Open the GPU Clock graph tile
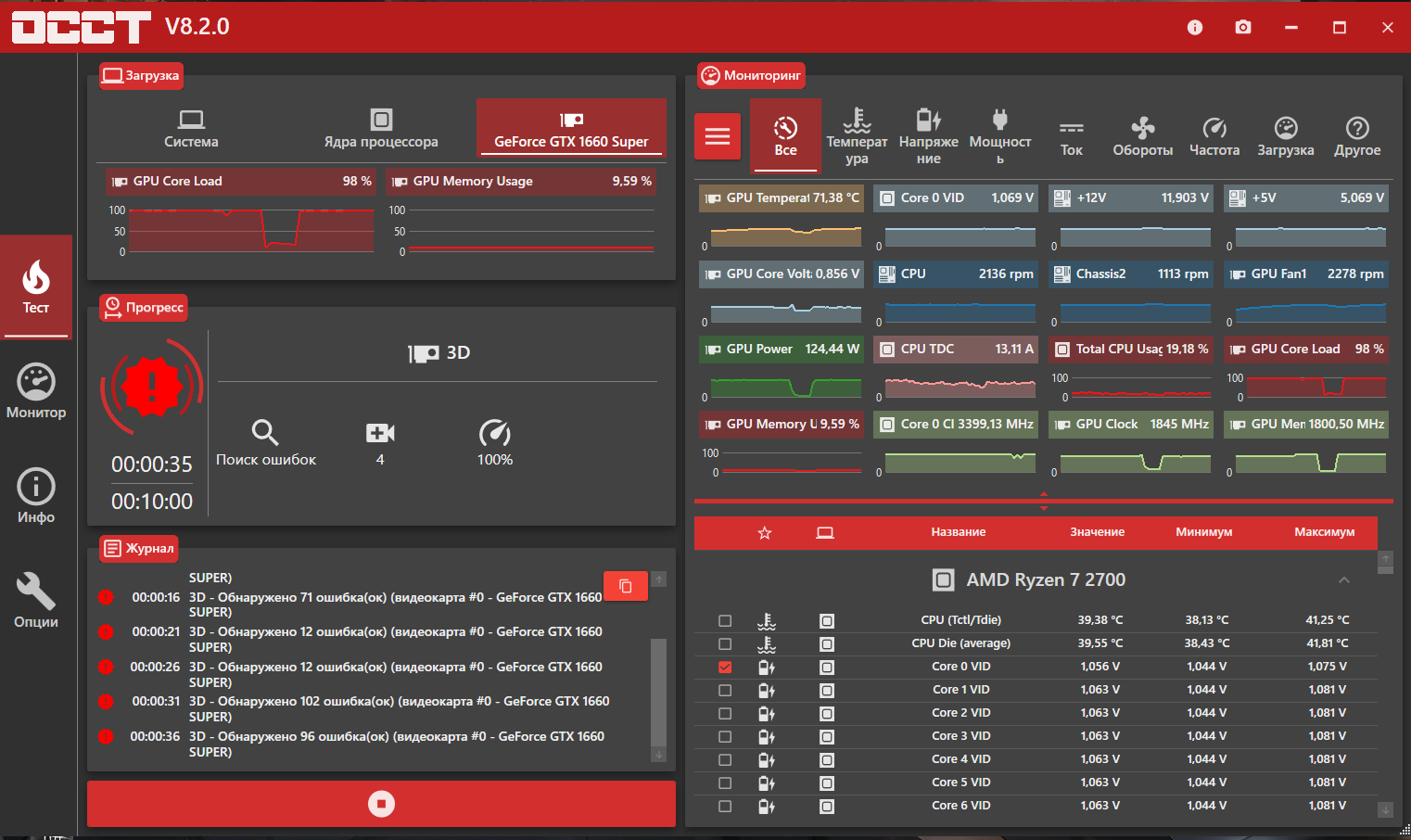 [x=1131, y=445]
